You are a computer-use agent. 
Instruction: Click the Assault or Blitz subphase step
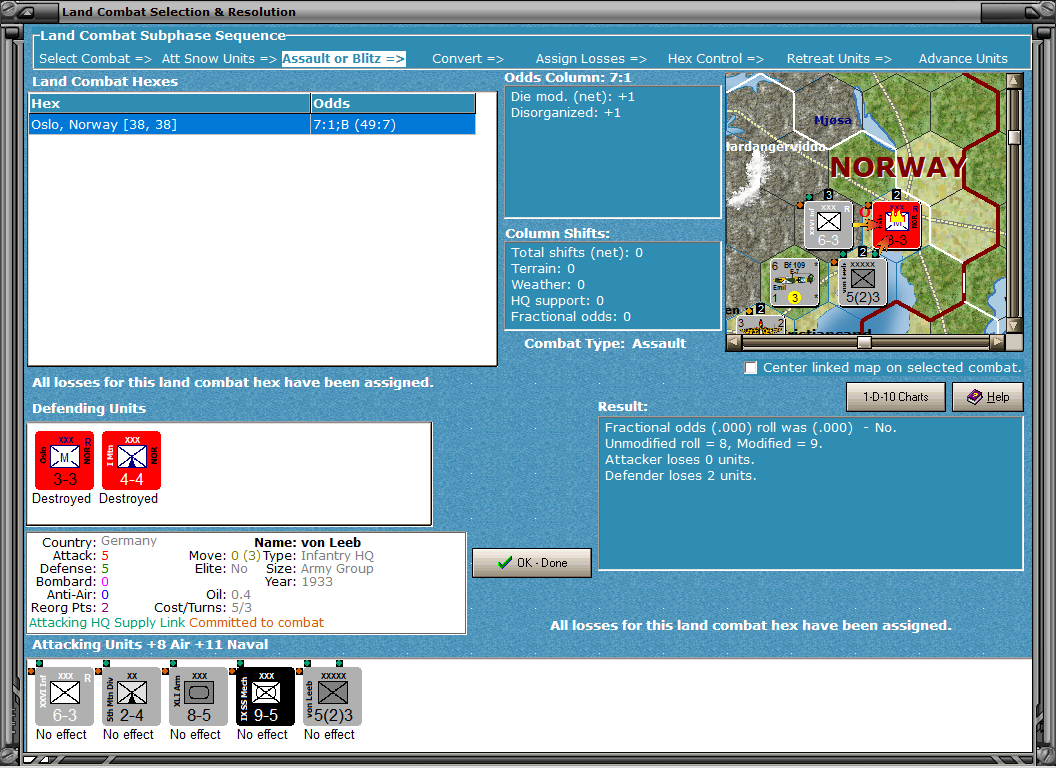(343, 59)
